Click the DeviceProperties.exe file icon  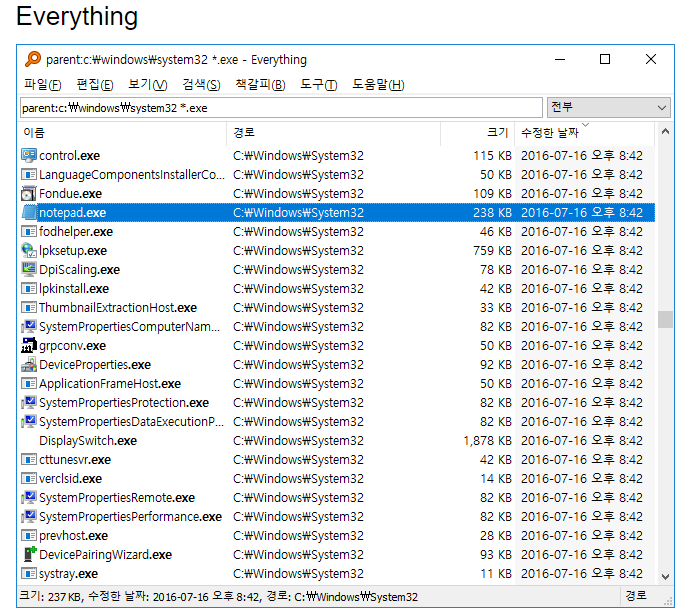tap(29, 365)
